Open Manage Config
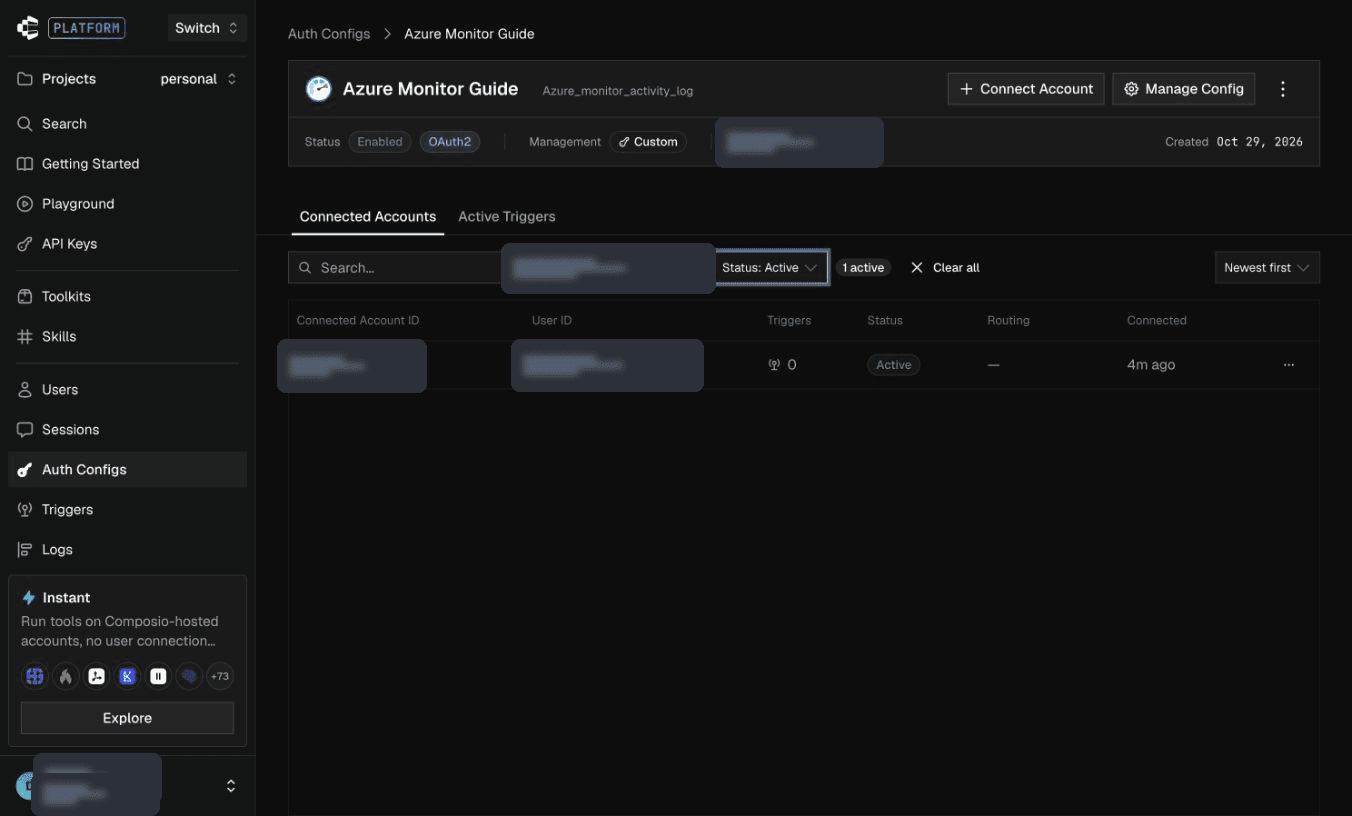Screen dimensions: 1352x816 pos(1184,89)
